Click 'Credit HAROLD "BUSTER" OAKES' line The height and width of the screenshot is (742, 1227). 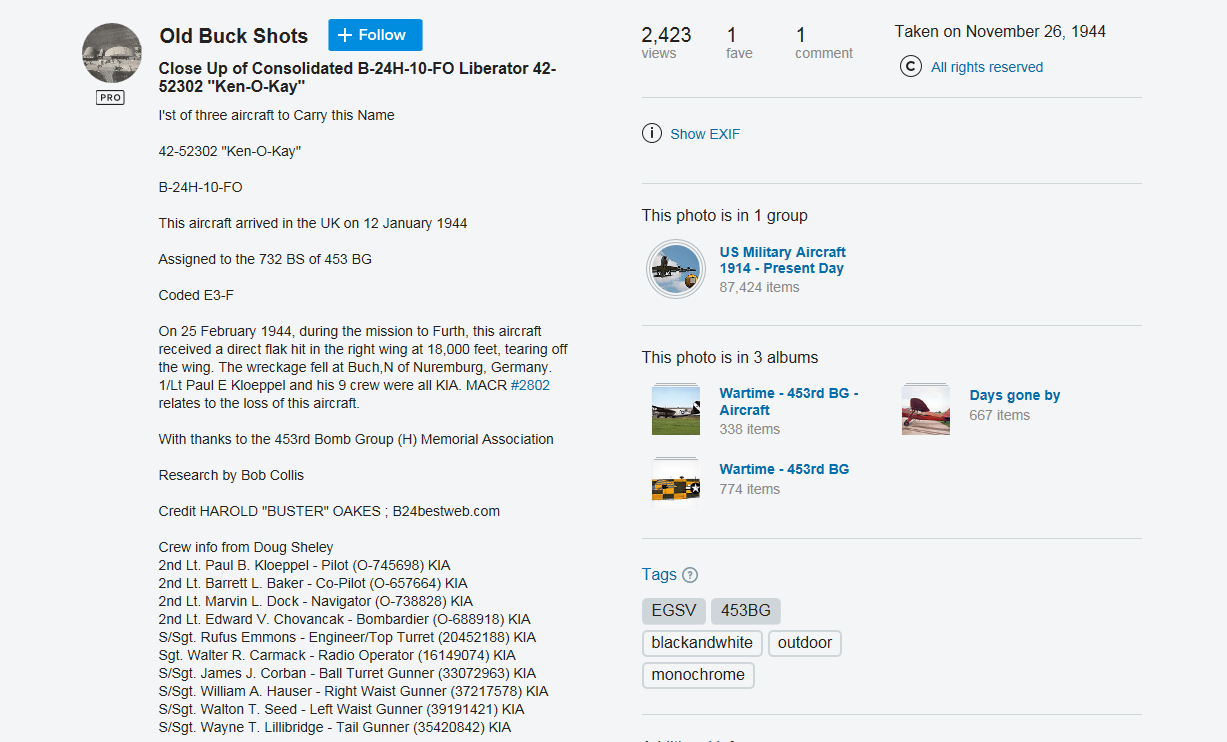point(329,511)
